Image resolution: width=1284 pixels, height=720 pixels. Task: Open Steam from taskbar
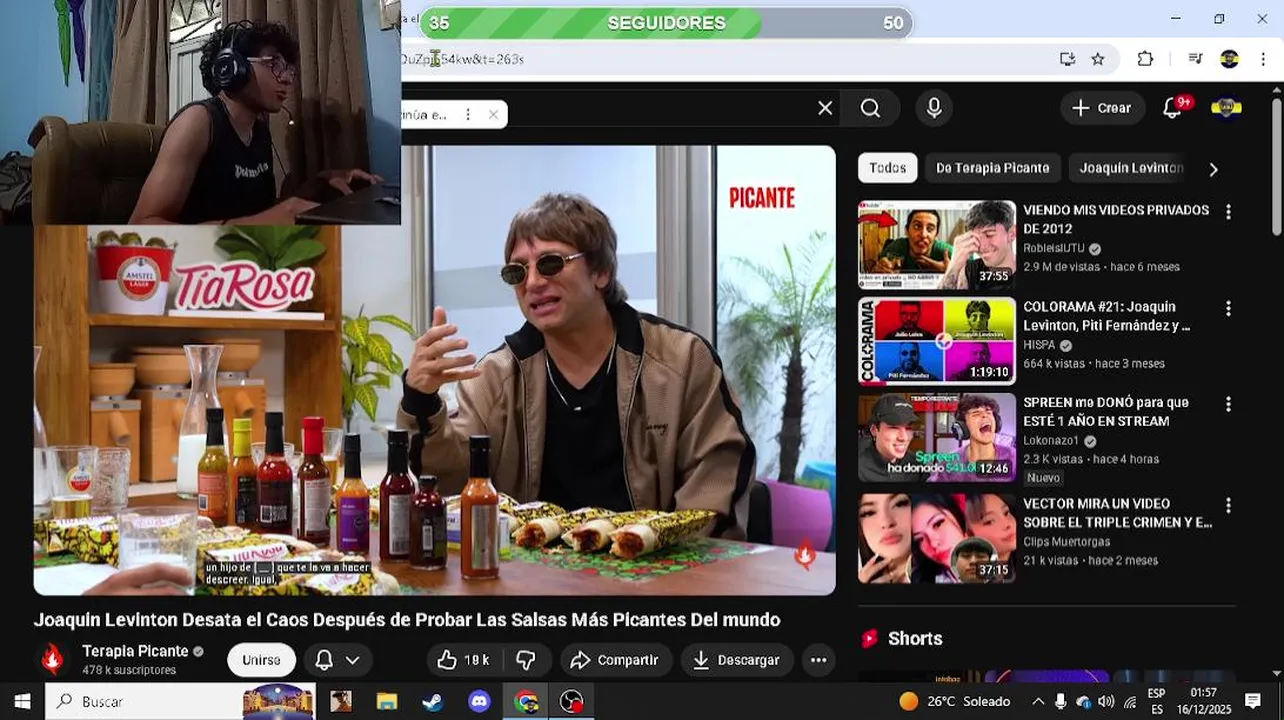pyautogui.click(x=433, y=701)
